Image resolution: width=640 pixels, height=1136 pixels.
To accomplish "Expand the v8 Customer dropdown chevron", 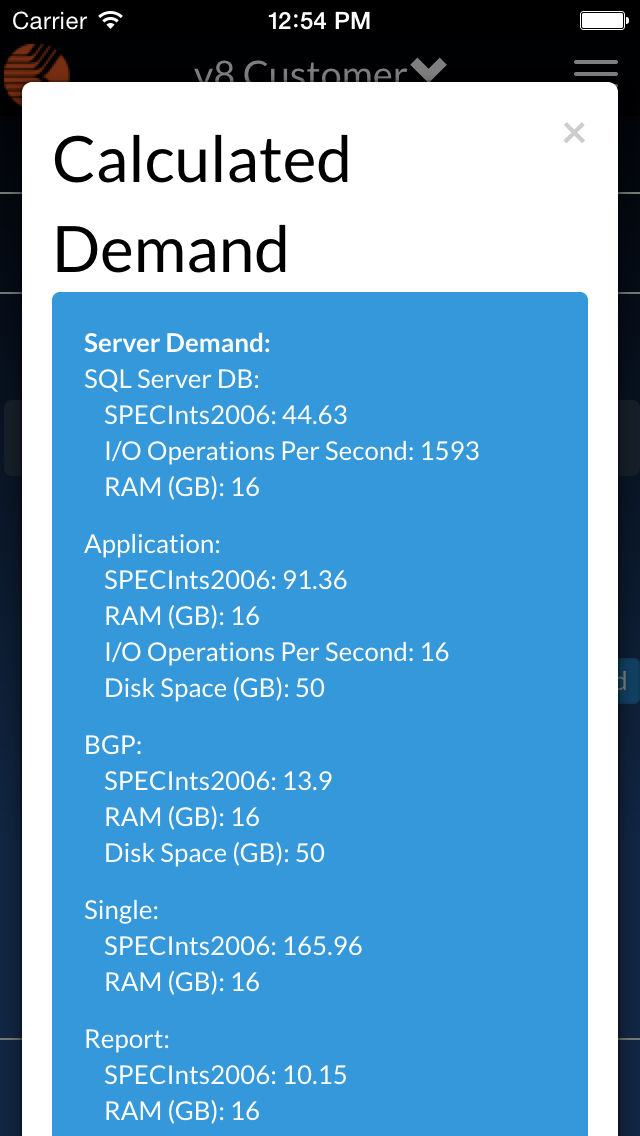I will click(x=428, y=70).
